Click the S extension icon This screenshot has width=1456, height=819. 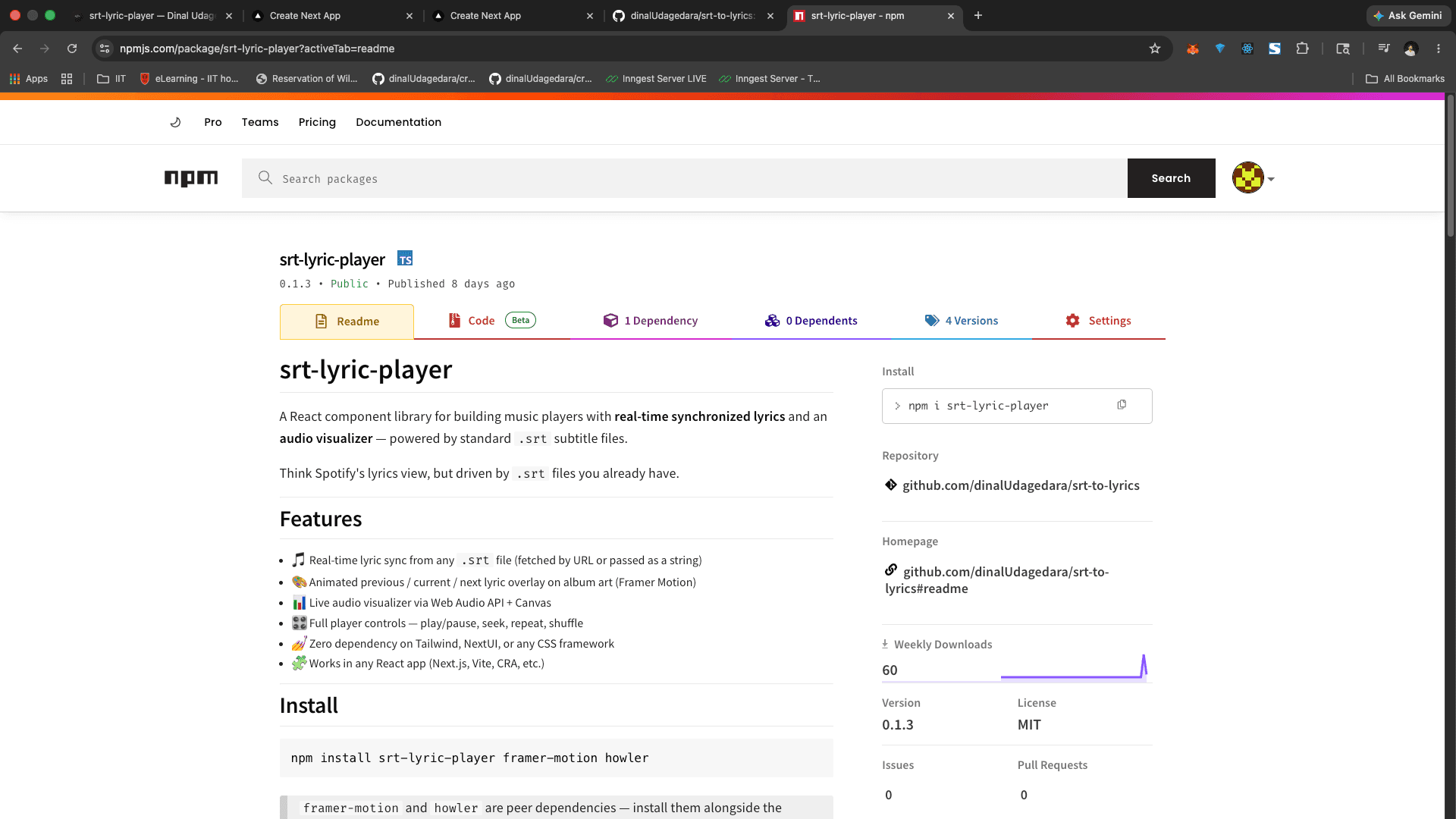click(x=1275, y=49)
